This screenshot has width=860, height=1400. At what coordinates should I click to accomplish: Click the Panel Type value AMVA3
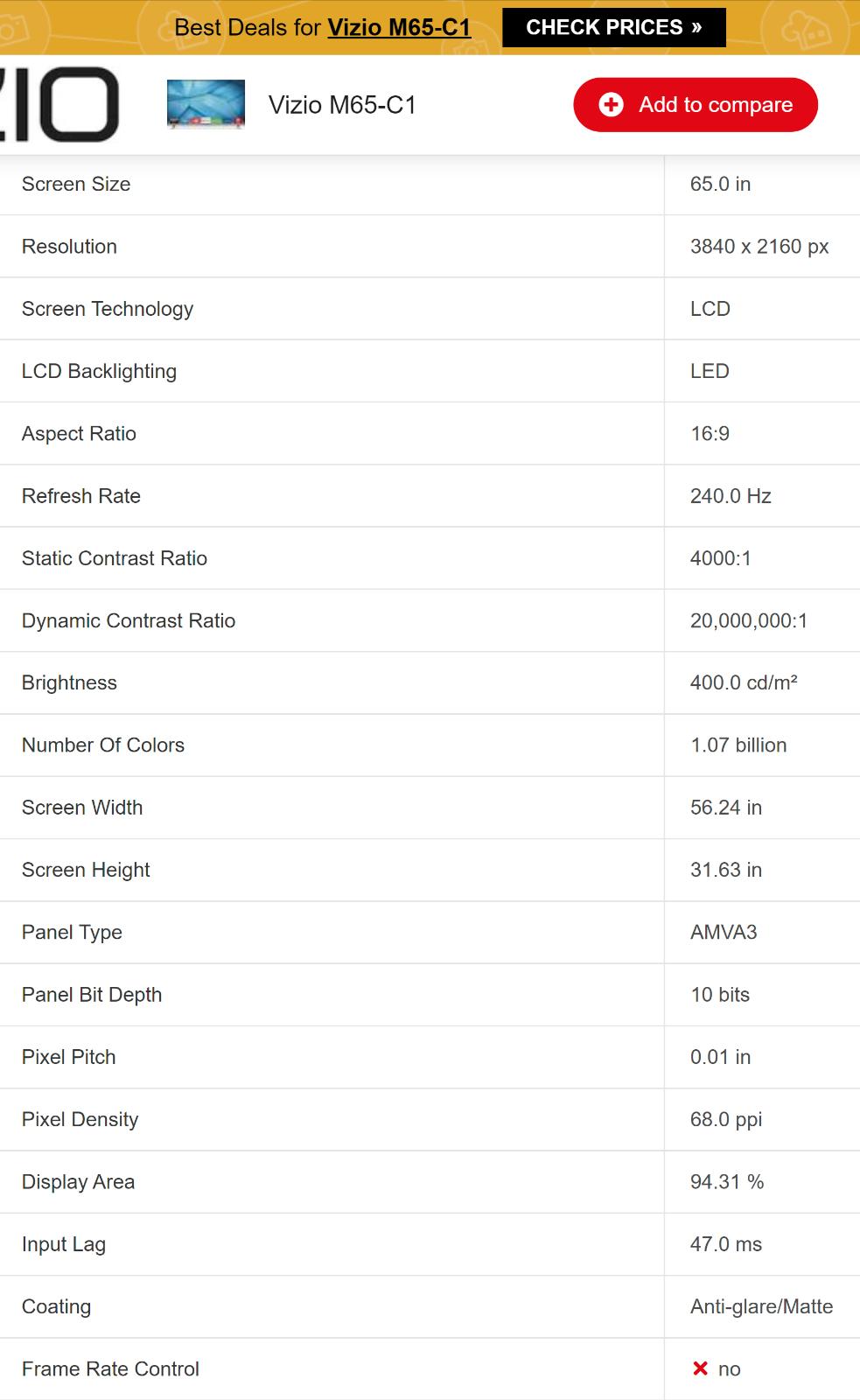[724, 932]
